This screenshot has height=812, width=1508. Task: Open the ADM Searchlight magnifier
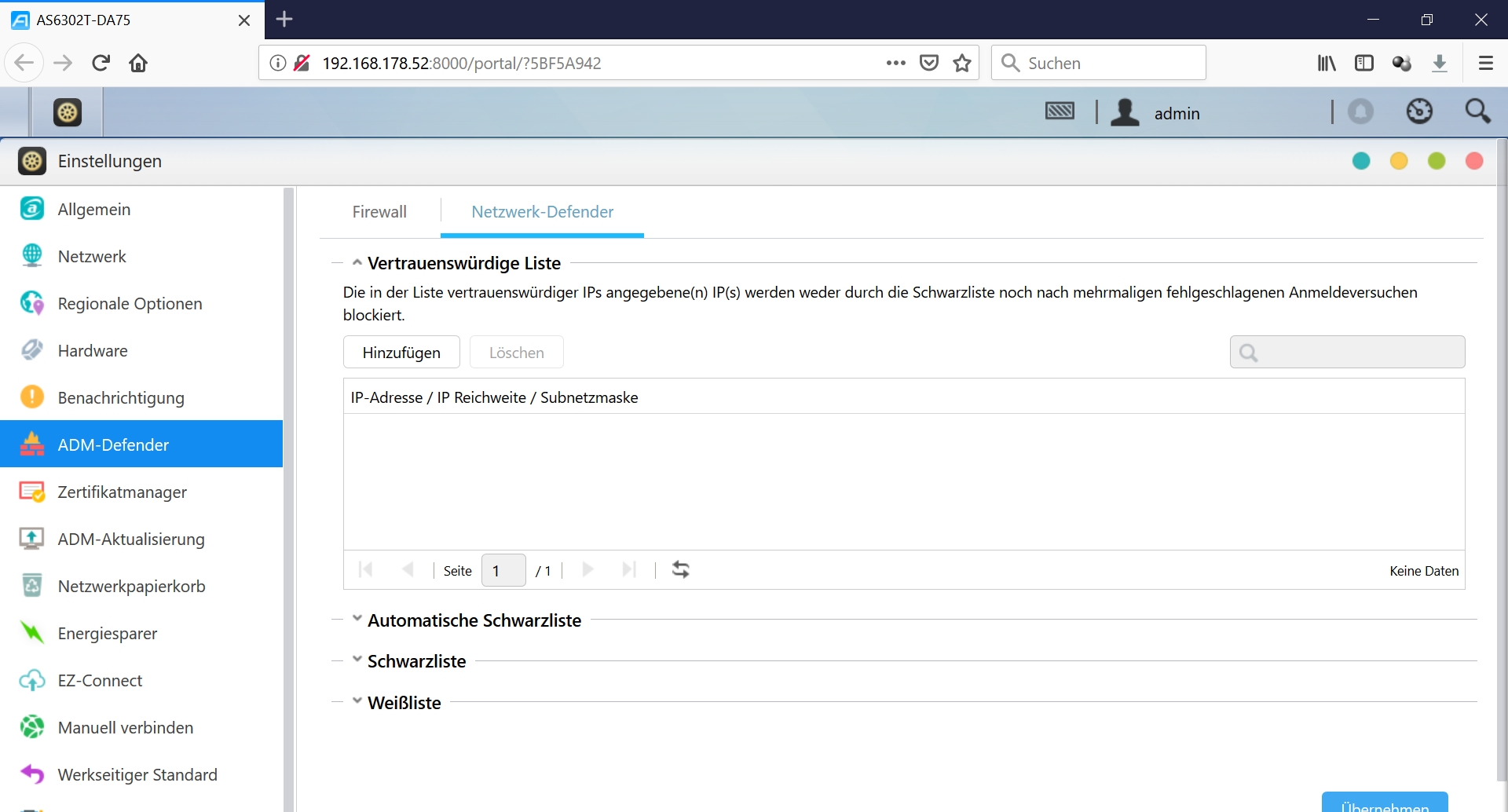click(1478, 112)
